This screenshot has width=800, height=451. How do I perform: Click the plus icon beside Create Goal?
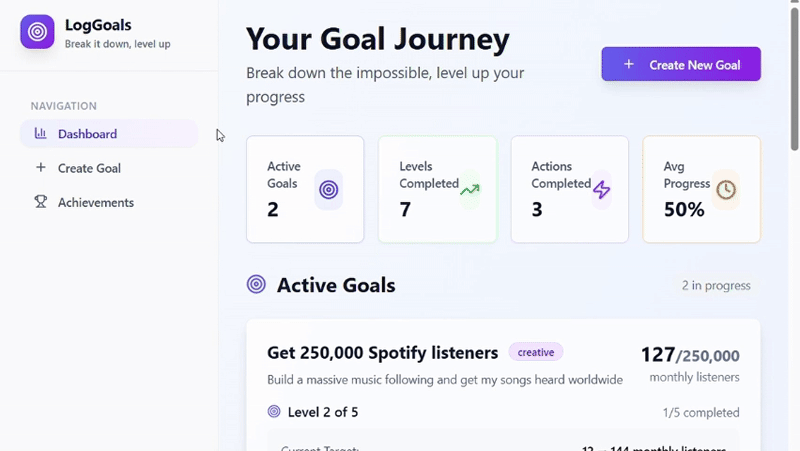(x=40, y=168)
